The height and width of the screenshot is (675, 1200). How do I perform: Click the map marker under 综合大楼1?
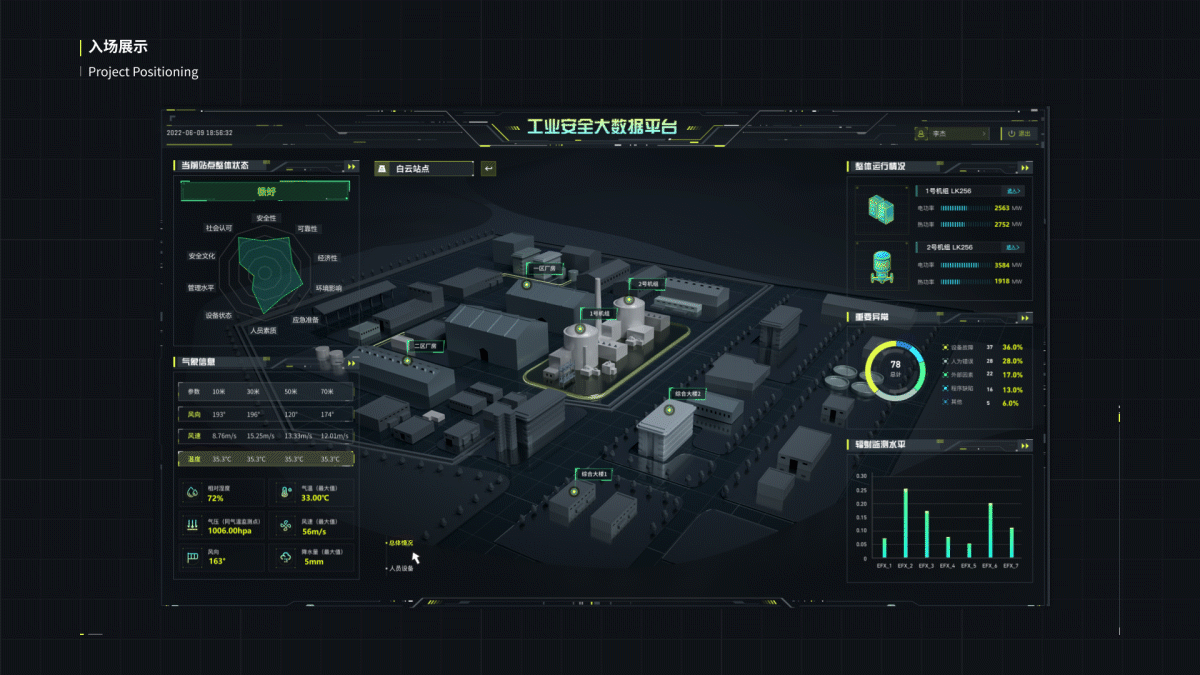click(574, 491)
